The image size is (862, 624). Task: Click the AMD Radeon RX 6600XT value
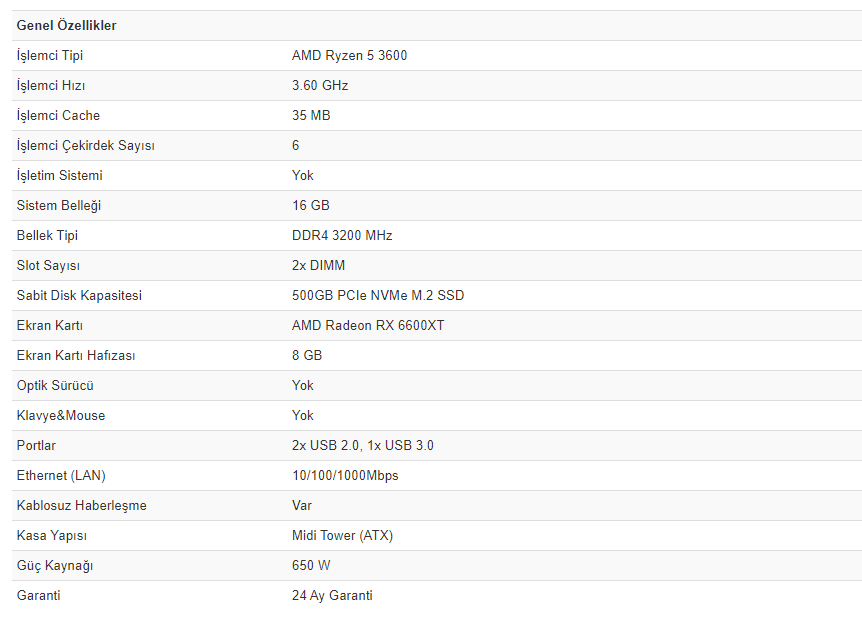pyautogui.click(x=368, y=325)
